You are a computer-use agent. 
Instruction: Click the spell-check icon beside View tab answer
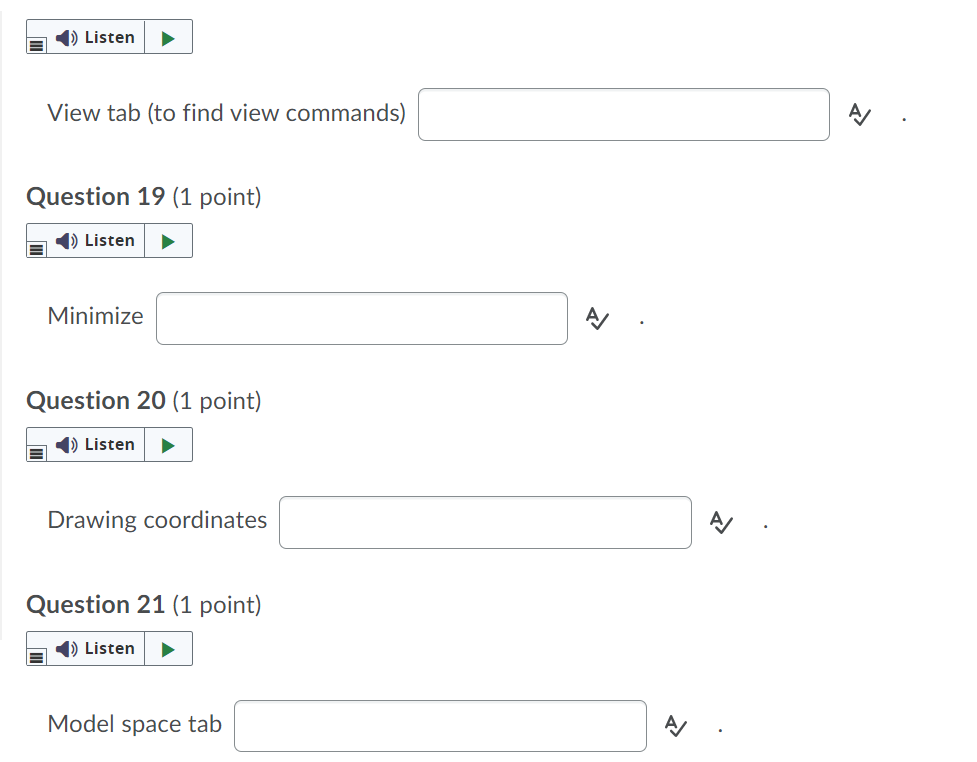(858, 114)
